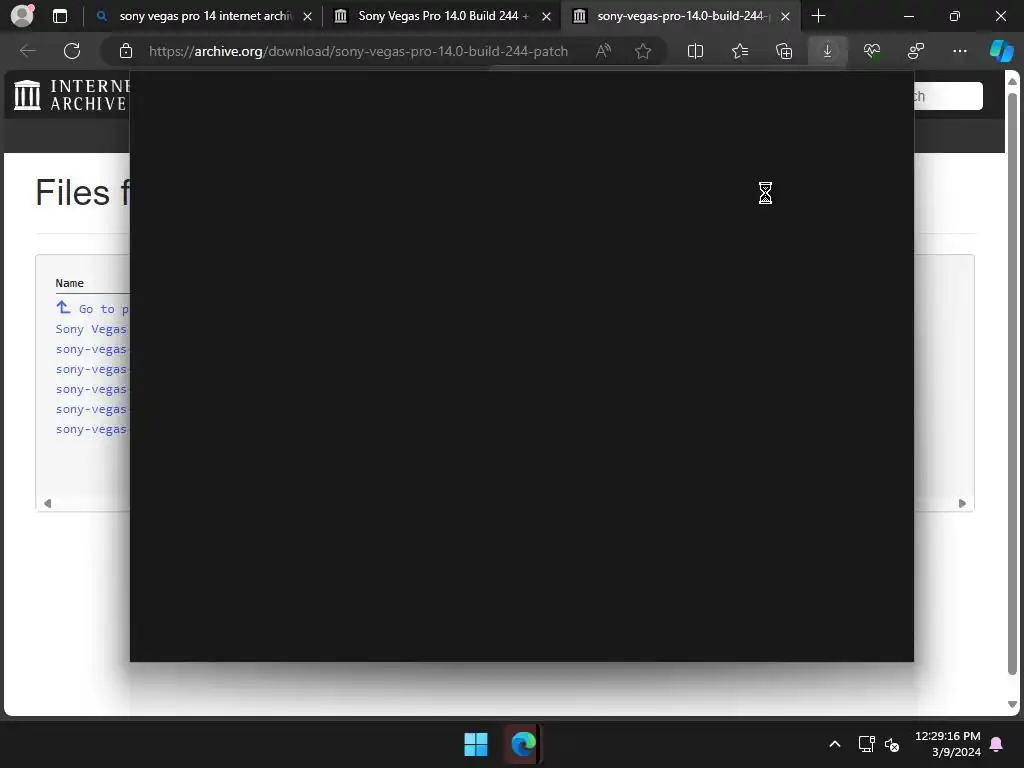The image size is (1024, 768).
Task: Click Microsoft Edge taskbar icon
Action: (x=523, y=744)
